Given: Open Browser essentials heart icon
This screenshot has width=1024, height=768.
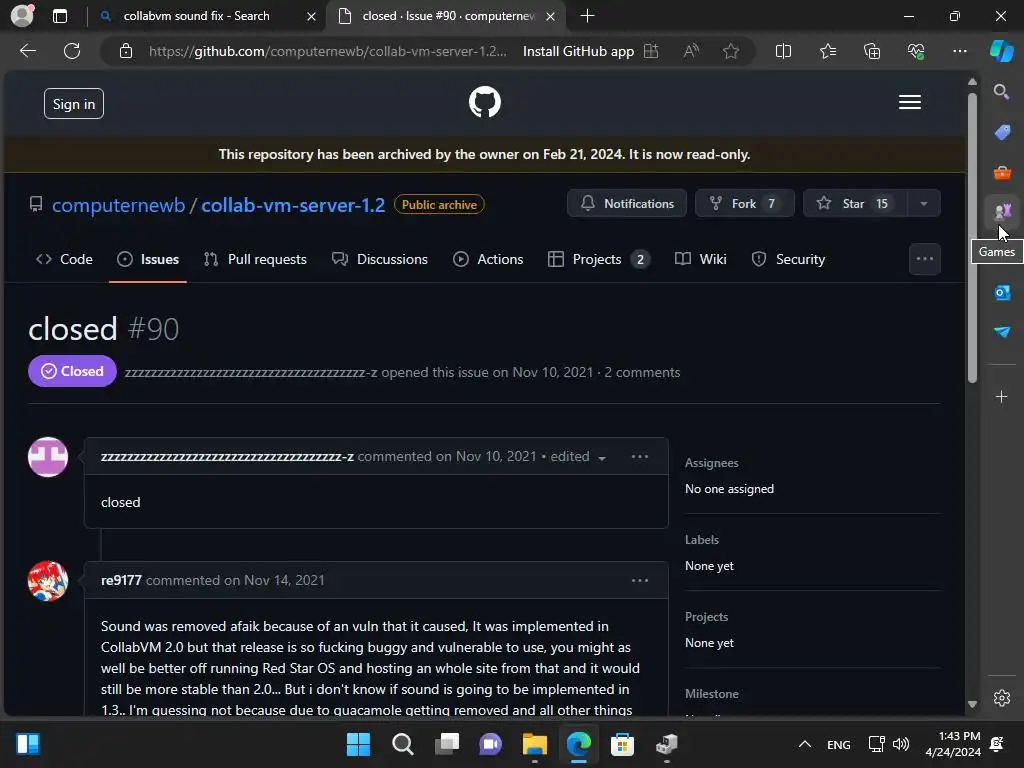Looking at the screenshot, I should click(x=916, y=51).
